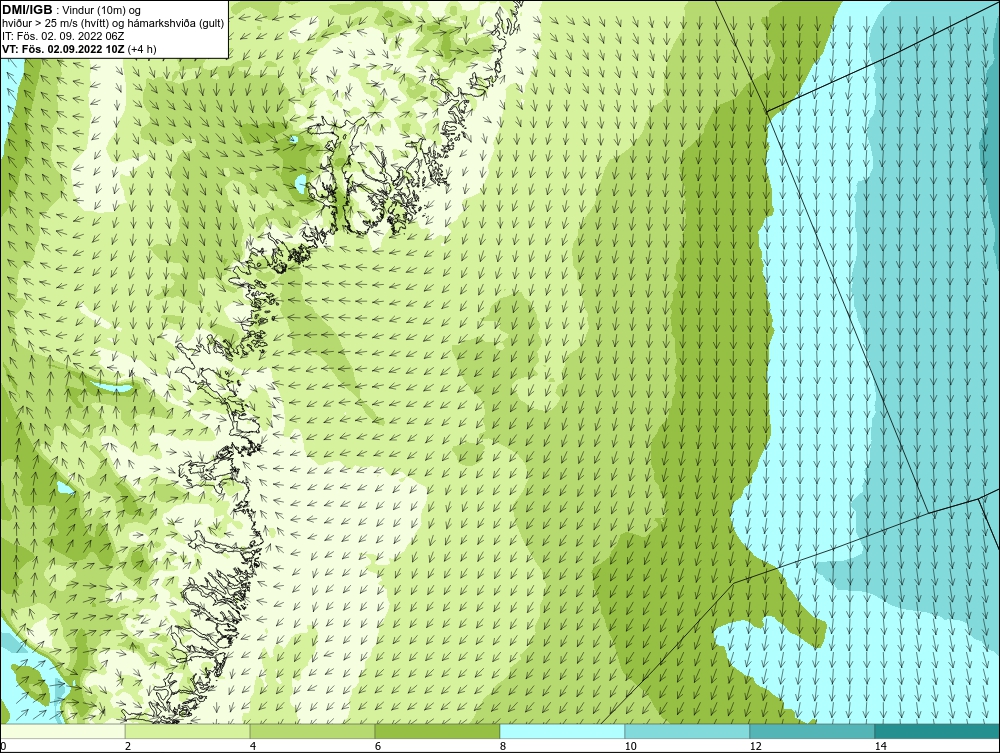The width and height of the screenshot is (1000, 753).
Task: Click the 6–8 m/s dark green scale segment
Action: 438,731
